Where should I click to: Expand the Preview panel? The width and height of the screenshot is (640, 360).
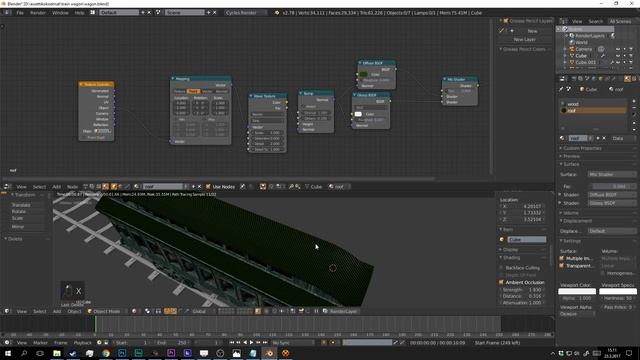571,156
